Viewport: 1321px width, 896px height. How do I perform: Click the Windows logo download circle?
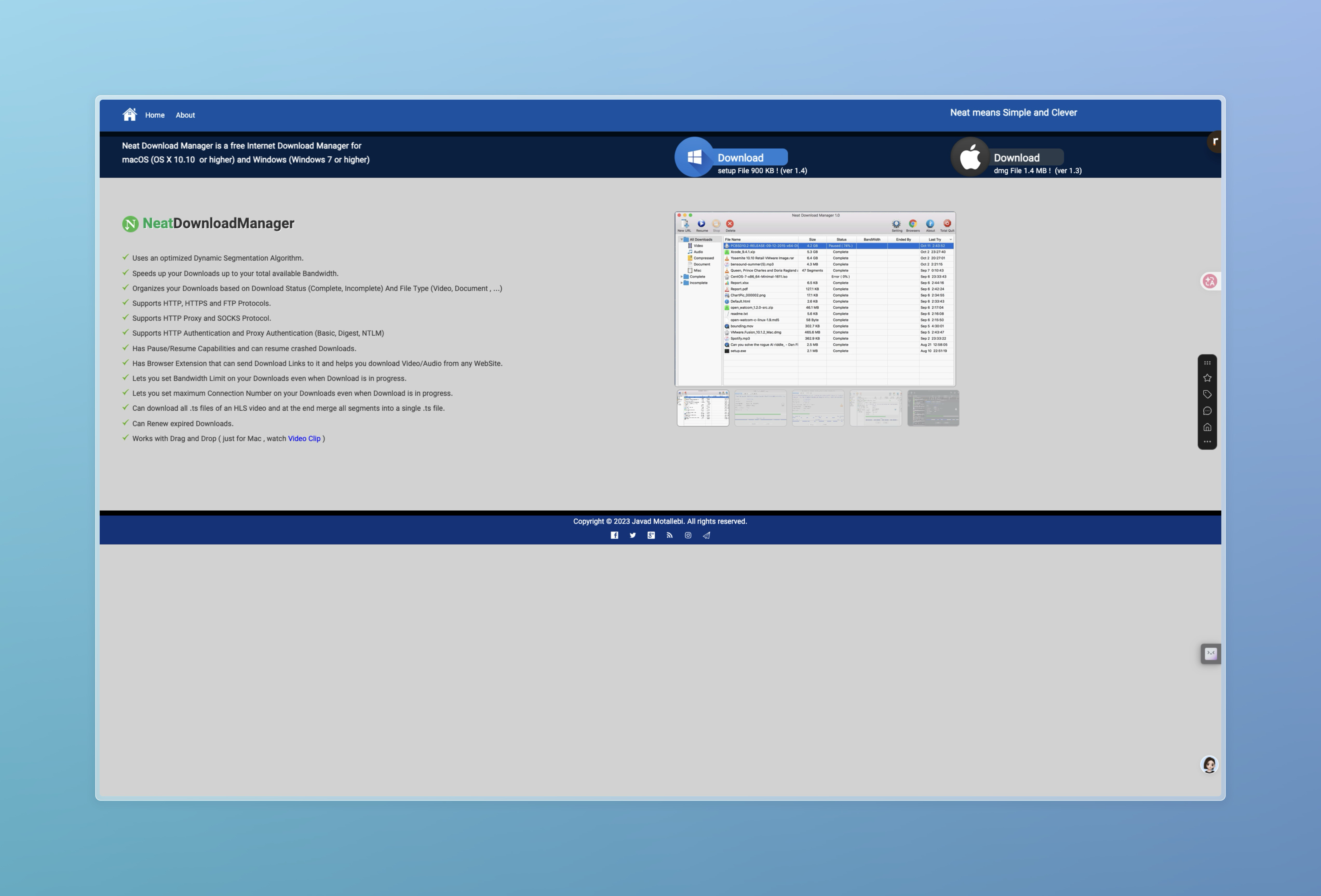click(x=694, y=157)
